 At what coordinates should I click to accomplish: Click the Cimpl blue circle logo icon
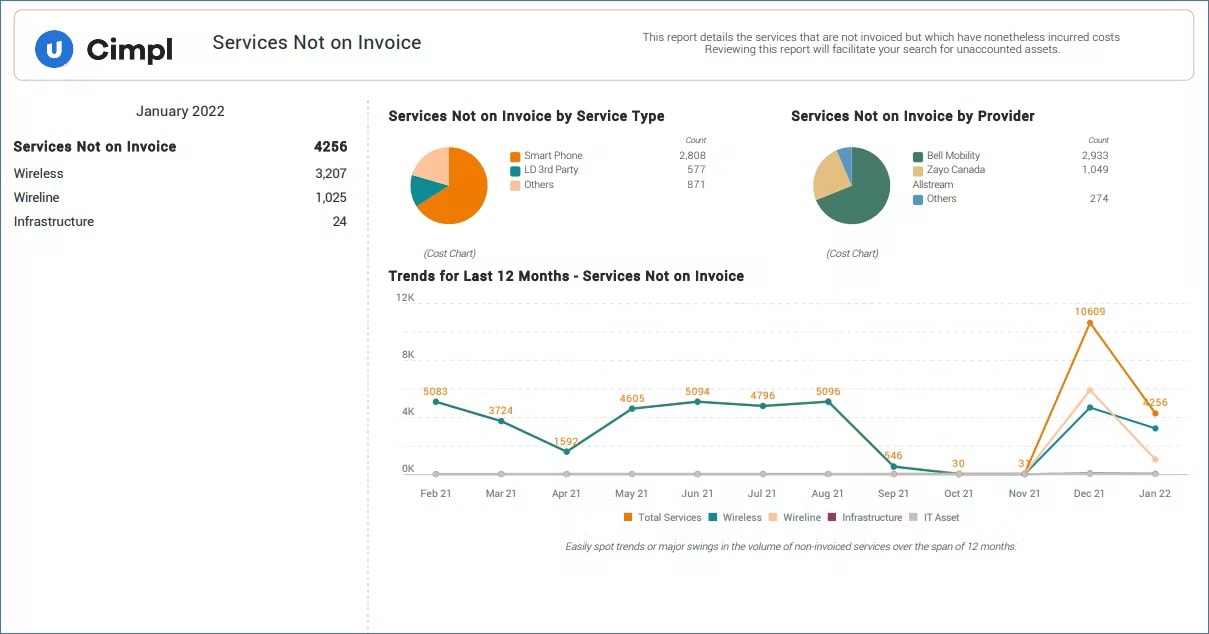(x=54, y=48)
